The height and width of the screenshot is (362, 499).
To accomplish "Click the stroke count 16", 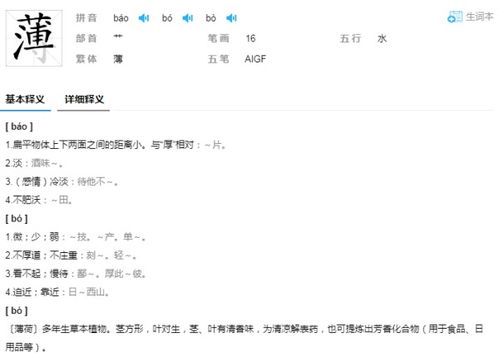I will (251, 38).
